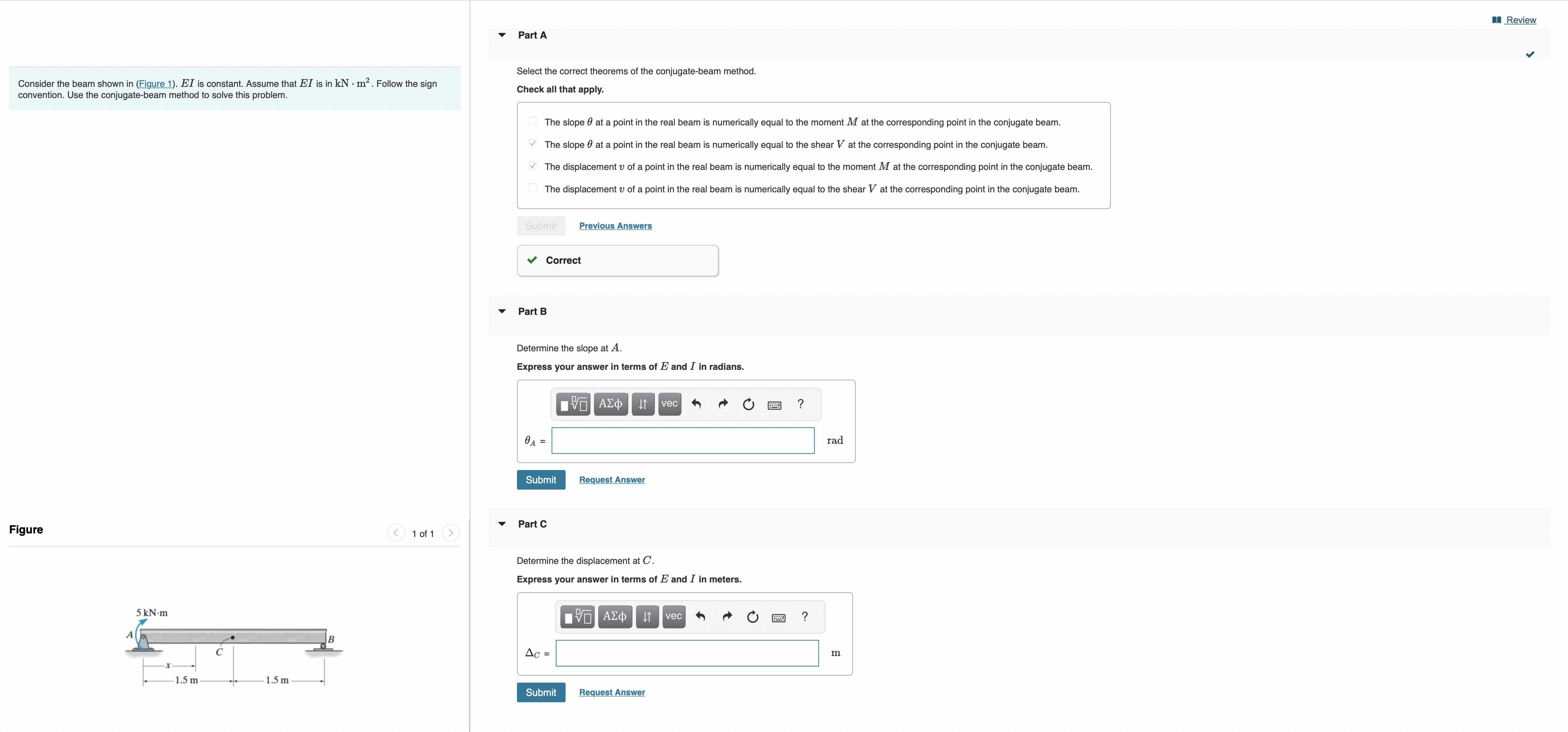Viewport: 1568px width, 732px height.
Task: Check displacement equals shear V option
Action: coord(533,188)
